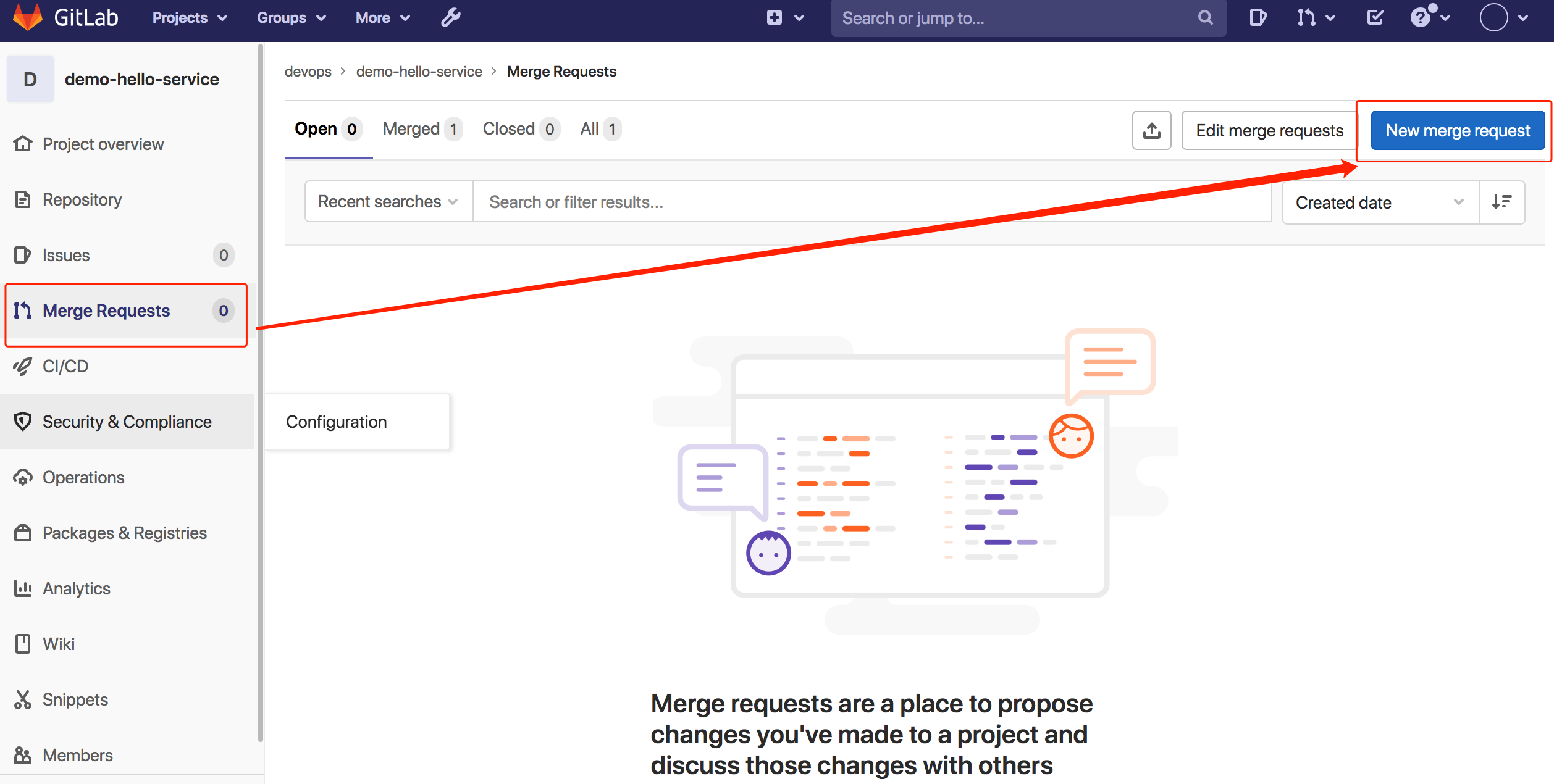Open the demo-hello-service breadcrumb link

(419, 72)
